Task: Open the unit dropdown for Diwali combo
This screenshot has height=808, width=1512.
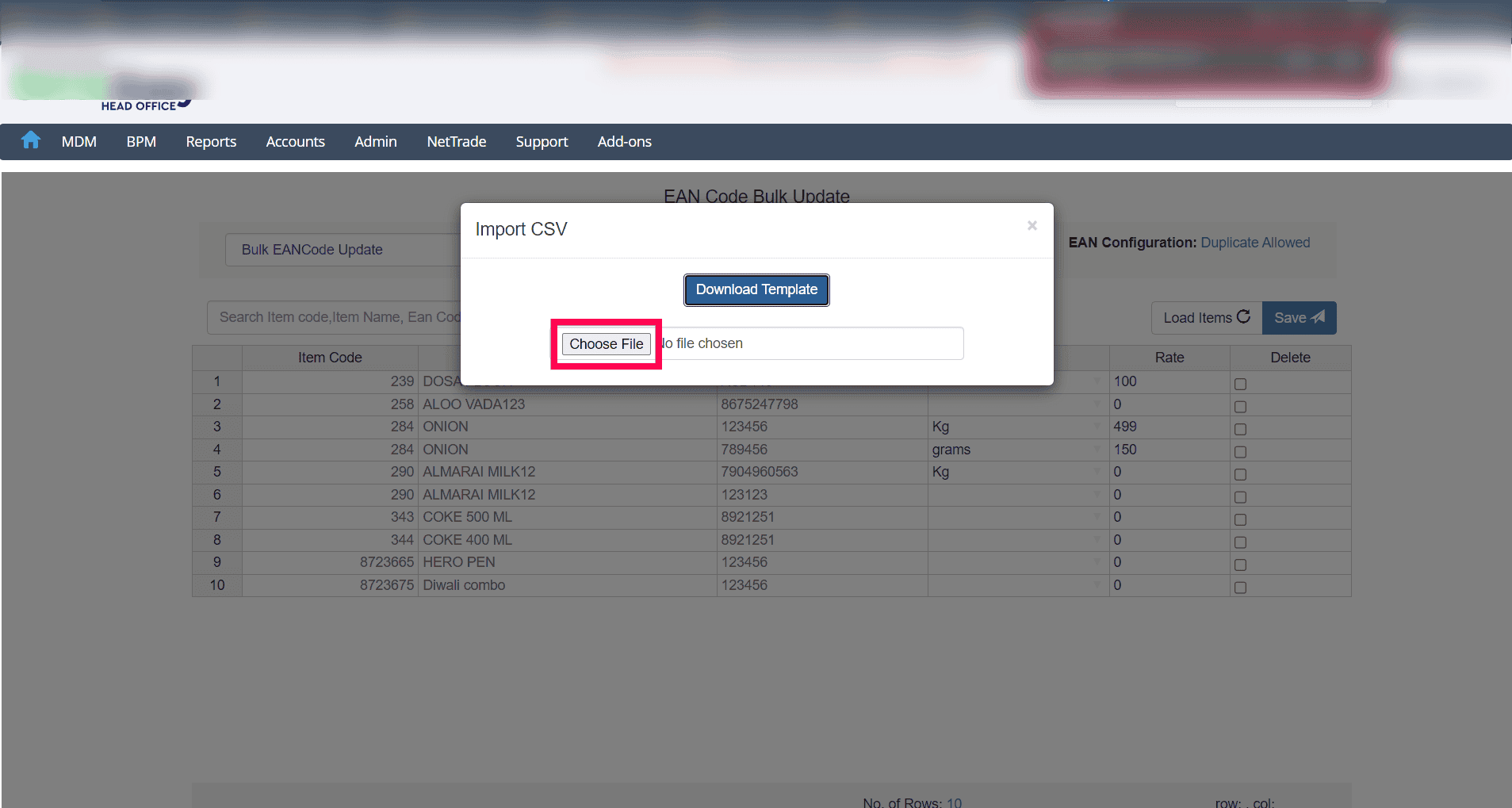Action: [x=1097, y=585]
